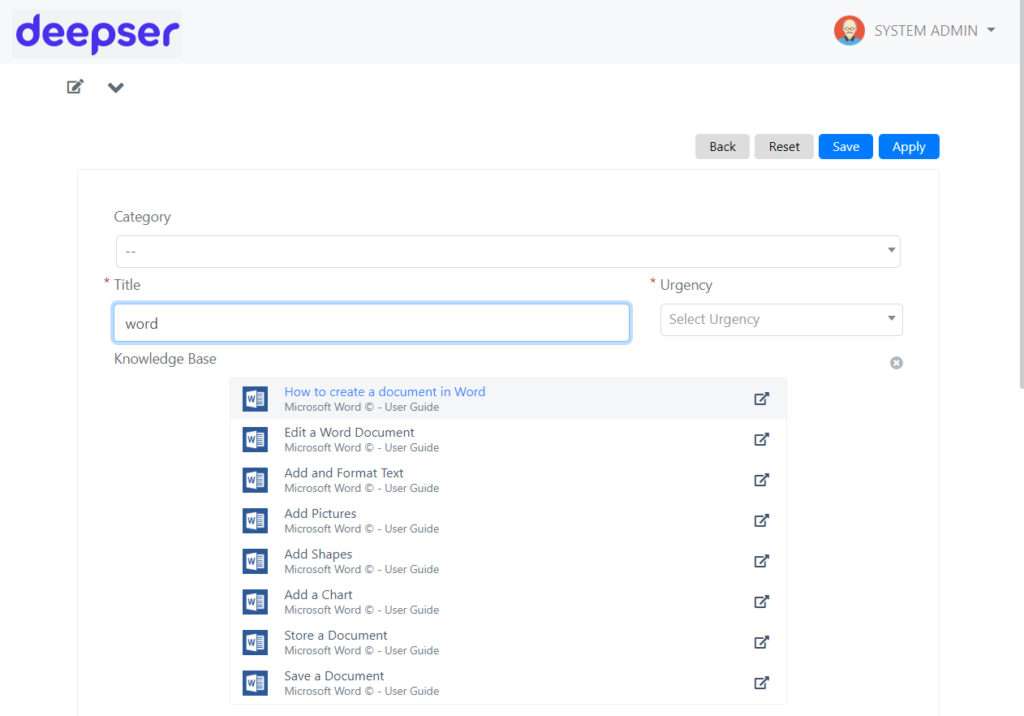The height and width of the screenshot is (716, 1024).
Task: Click Word icon beside 'Add Shapes'
Action: (255, 561)
